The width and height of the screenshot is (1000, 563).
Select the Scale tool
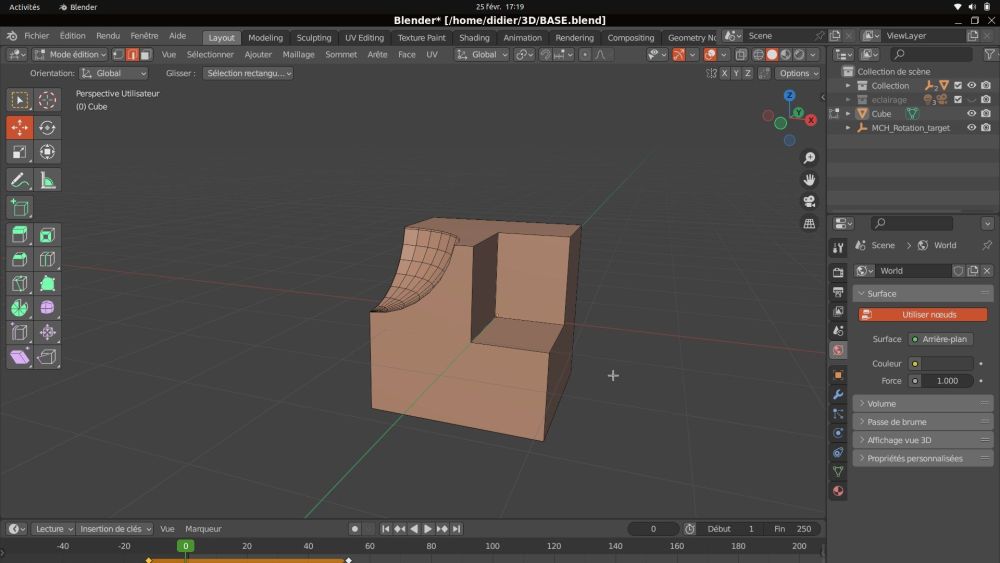(19, 152)
